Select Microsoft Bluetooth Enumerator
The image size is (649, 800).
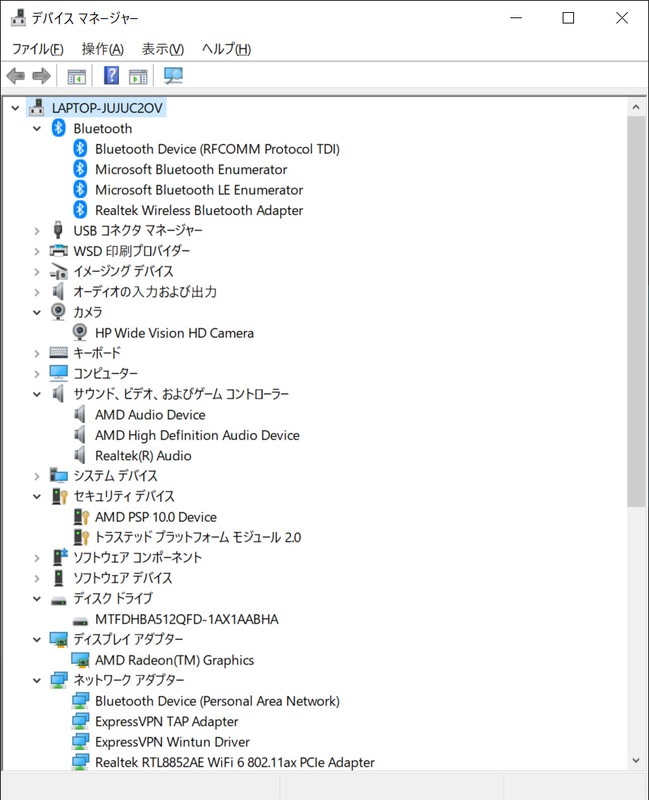[191, 169]
